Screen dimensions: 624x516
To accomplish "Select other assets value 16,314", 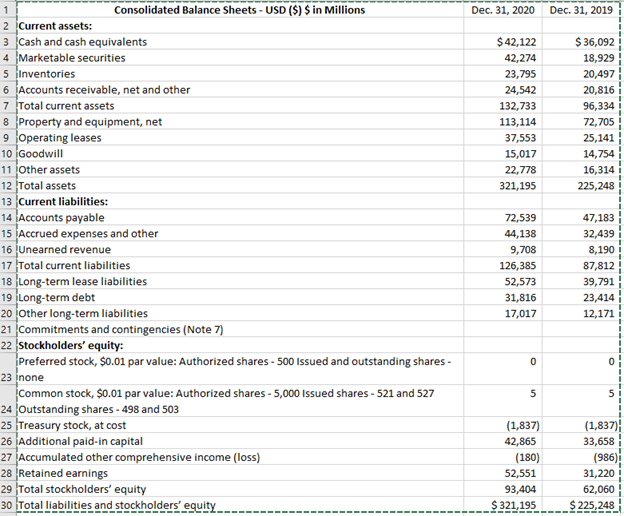I will click(581, 169).
